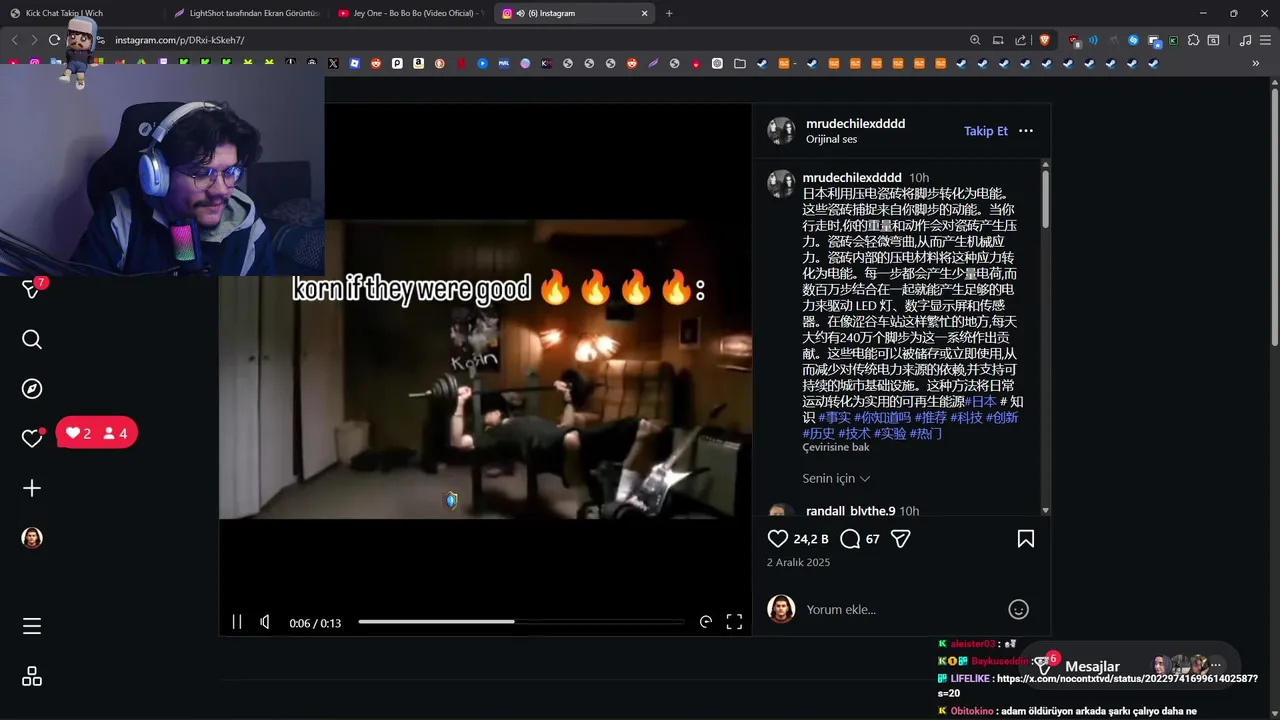The image size is (1280, 720).
Task: Toggle video loop button
Action: point(706,622)
